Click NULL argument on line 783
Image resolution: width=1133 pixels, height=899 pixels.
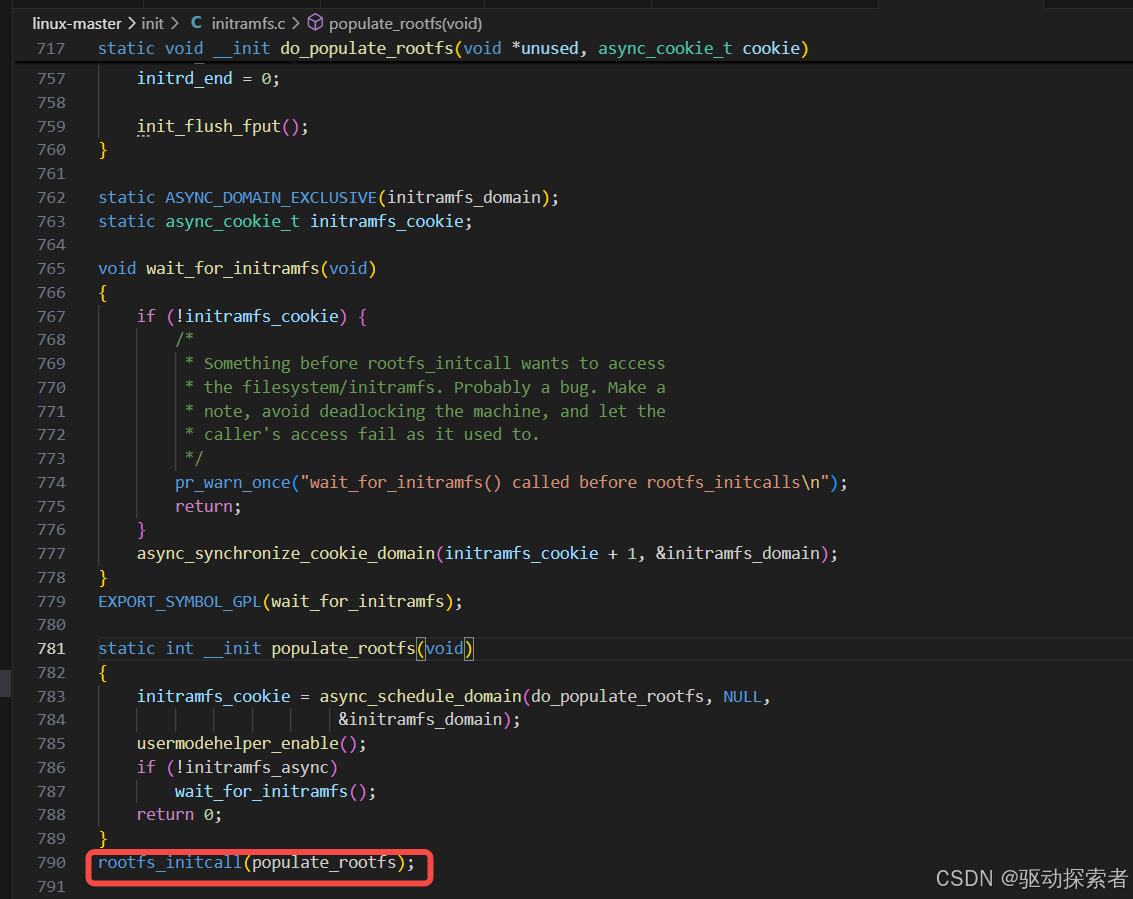point(742,696)
